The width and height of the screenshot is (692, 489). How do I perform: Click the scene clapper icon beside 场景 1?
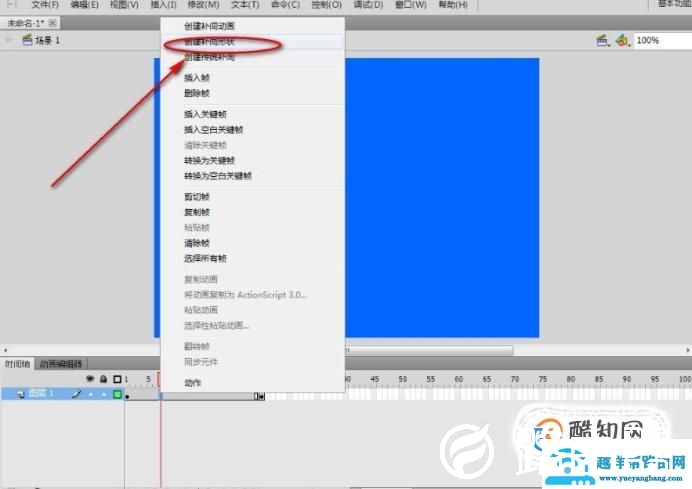click(x=27, y=40)
